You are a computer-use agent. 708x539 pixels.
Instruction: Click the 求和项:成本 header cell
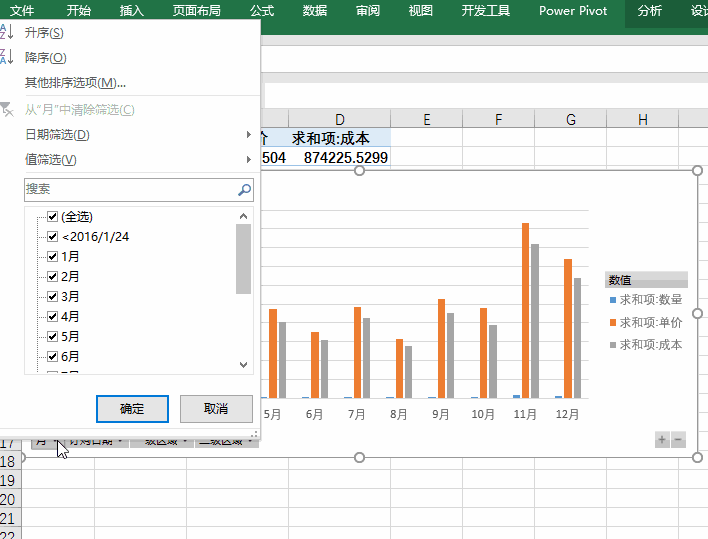[340, 138]
